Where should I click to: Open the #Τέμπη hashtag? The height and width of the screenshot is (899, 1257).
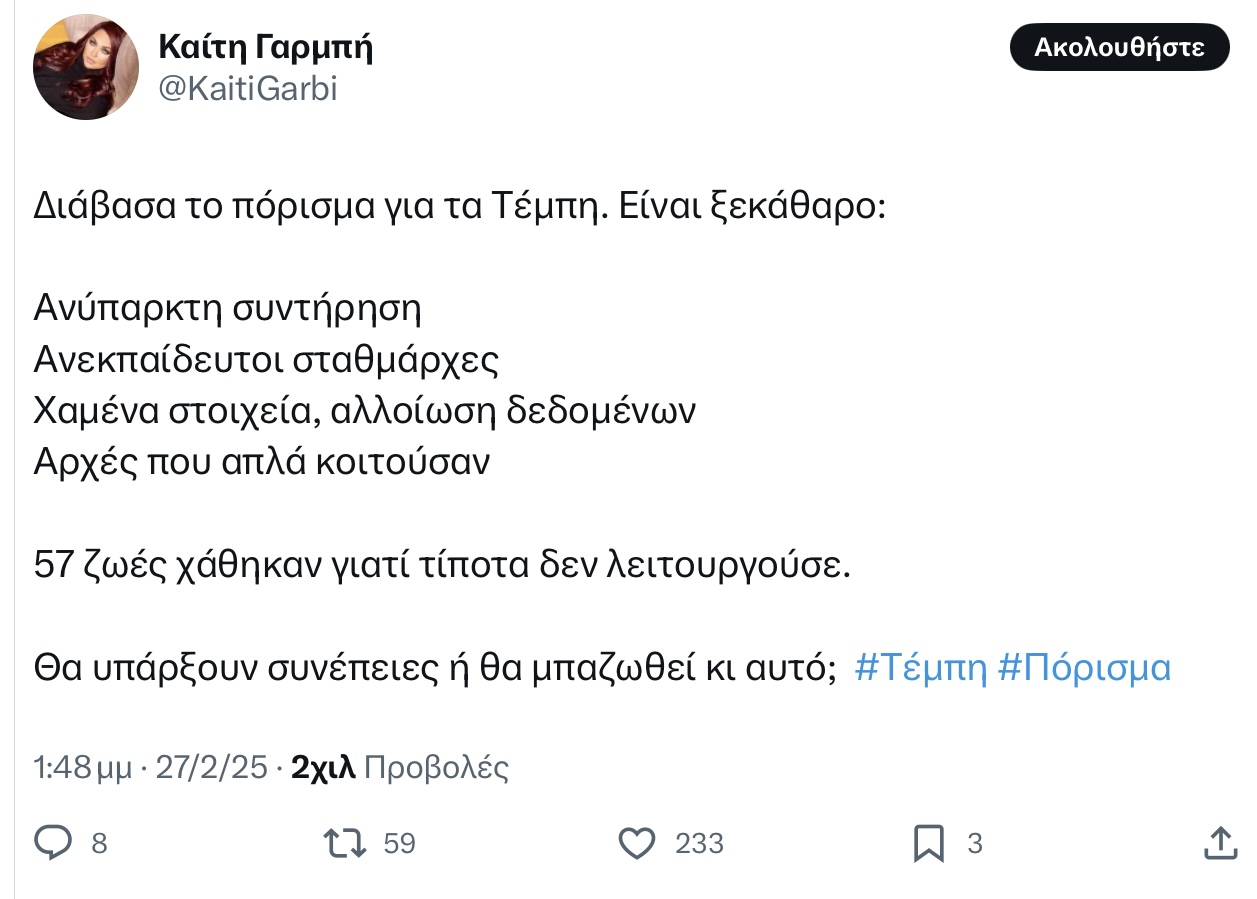click(921, 668)
